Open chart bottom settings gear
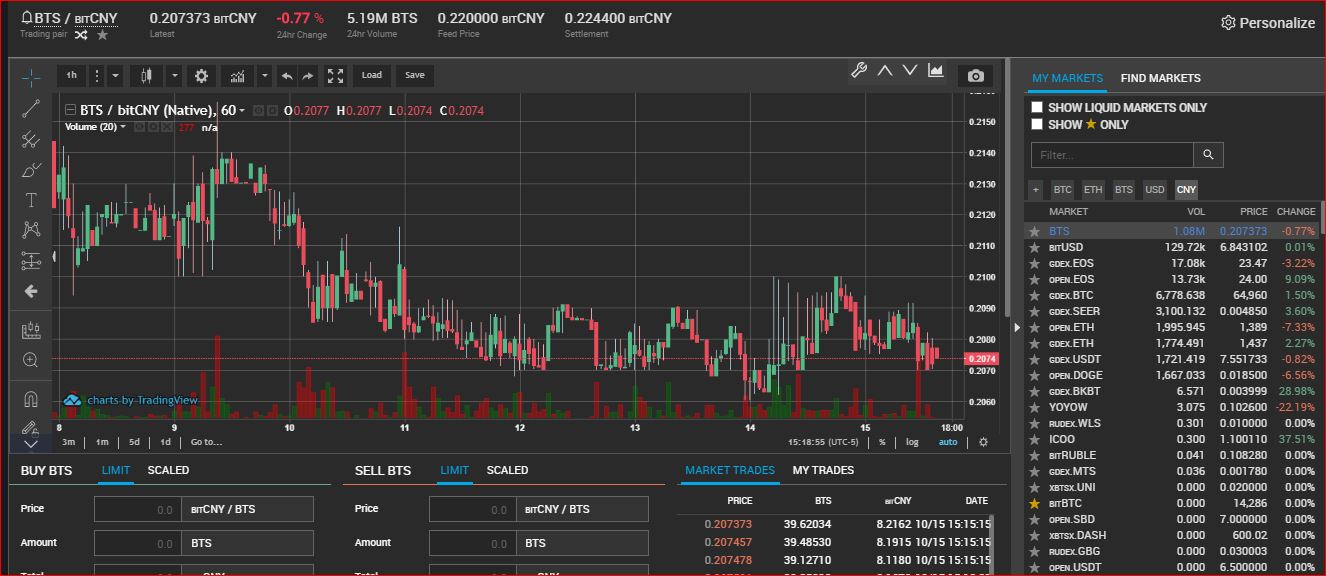1326x576 pixels. [x=983, y=442]
